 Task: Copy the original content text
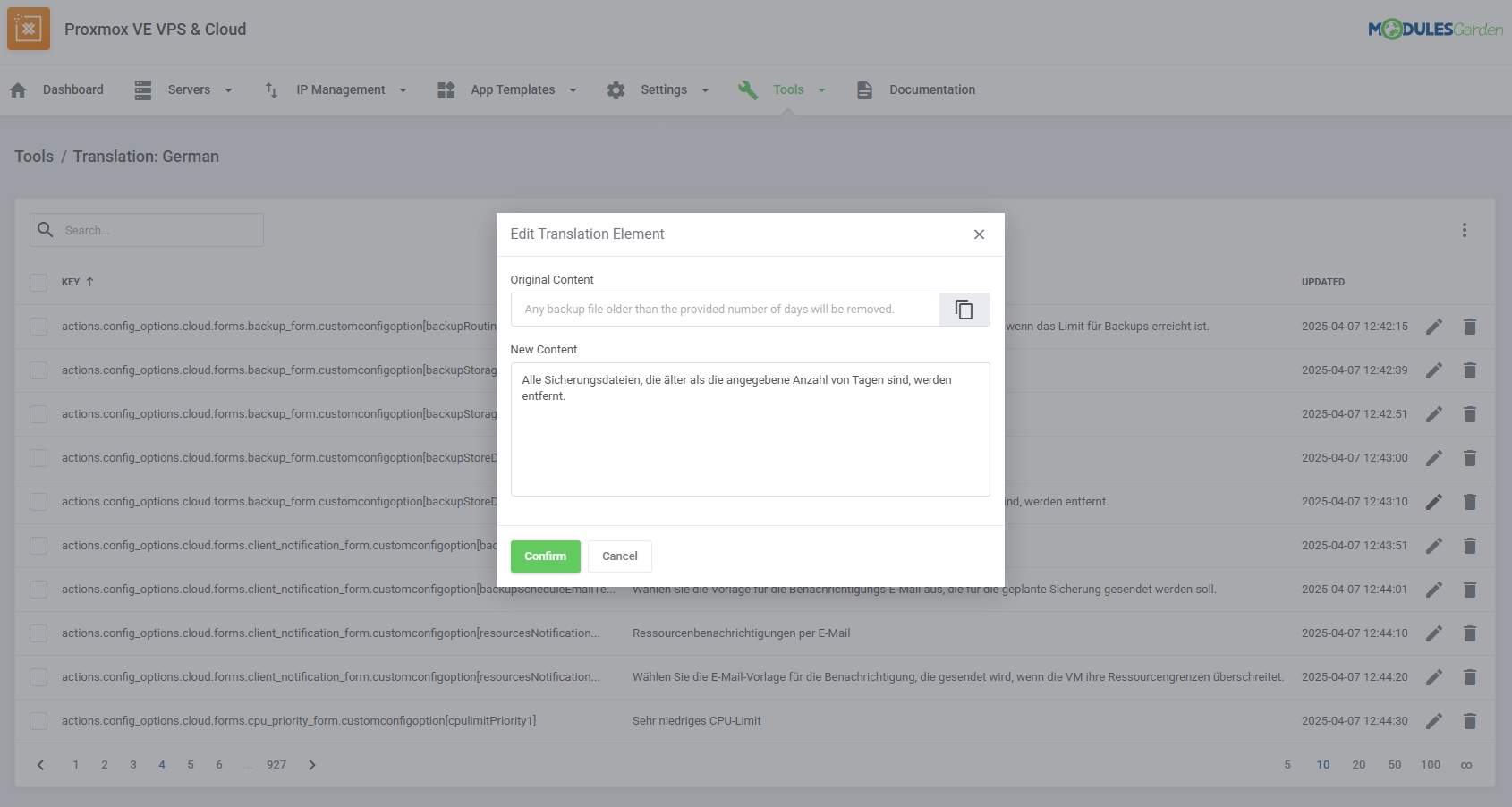click(964, 309)
